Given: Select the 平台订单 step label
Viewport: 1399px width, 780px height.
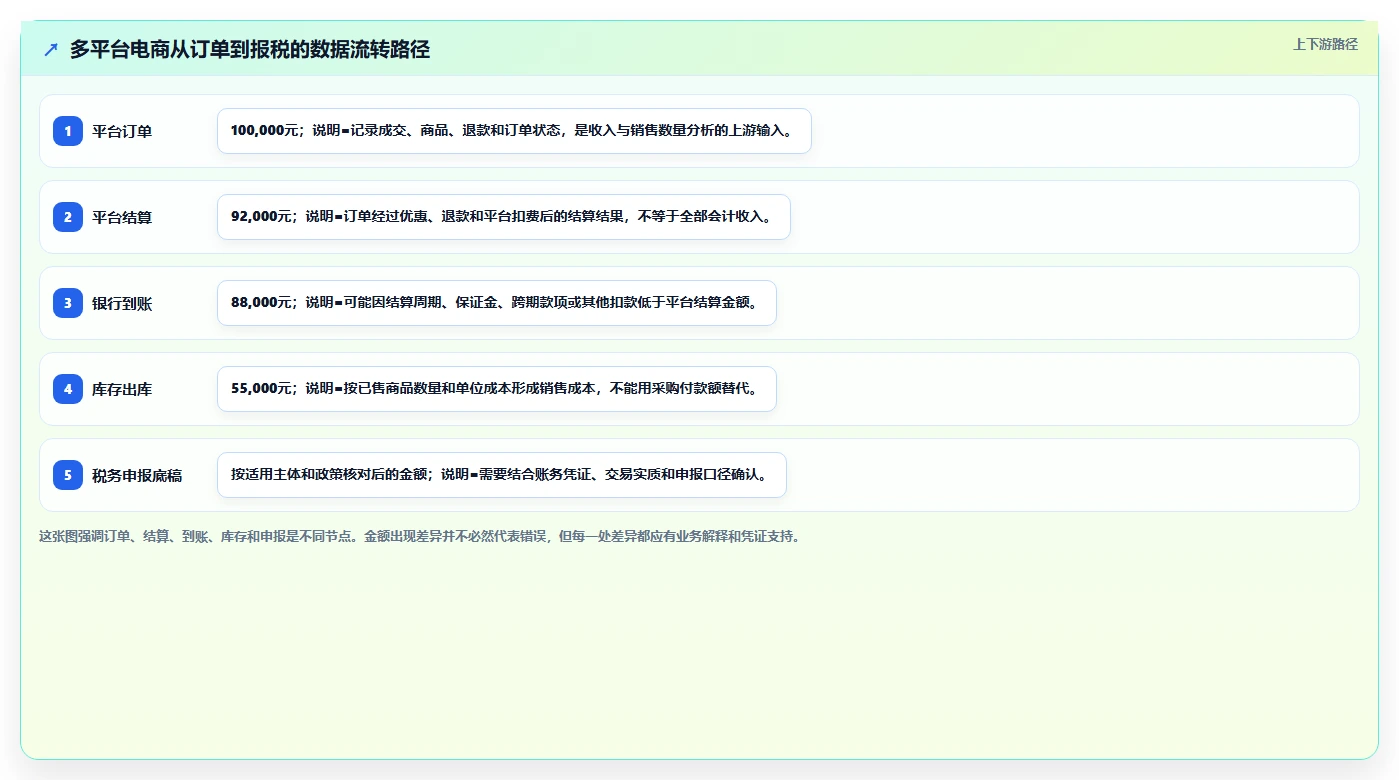Looking at the screenshot, I should point(122,131).
